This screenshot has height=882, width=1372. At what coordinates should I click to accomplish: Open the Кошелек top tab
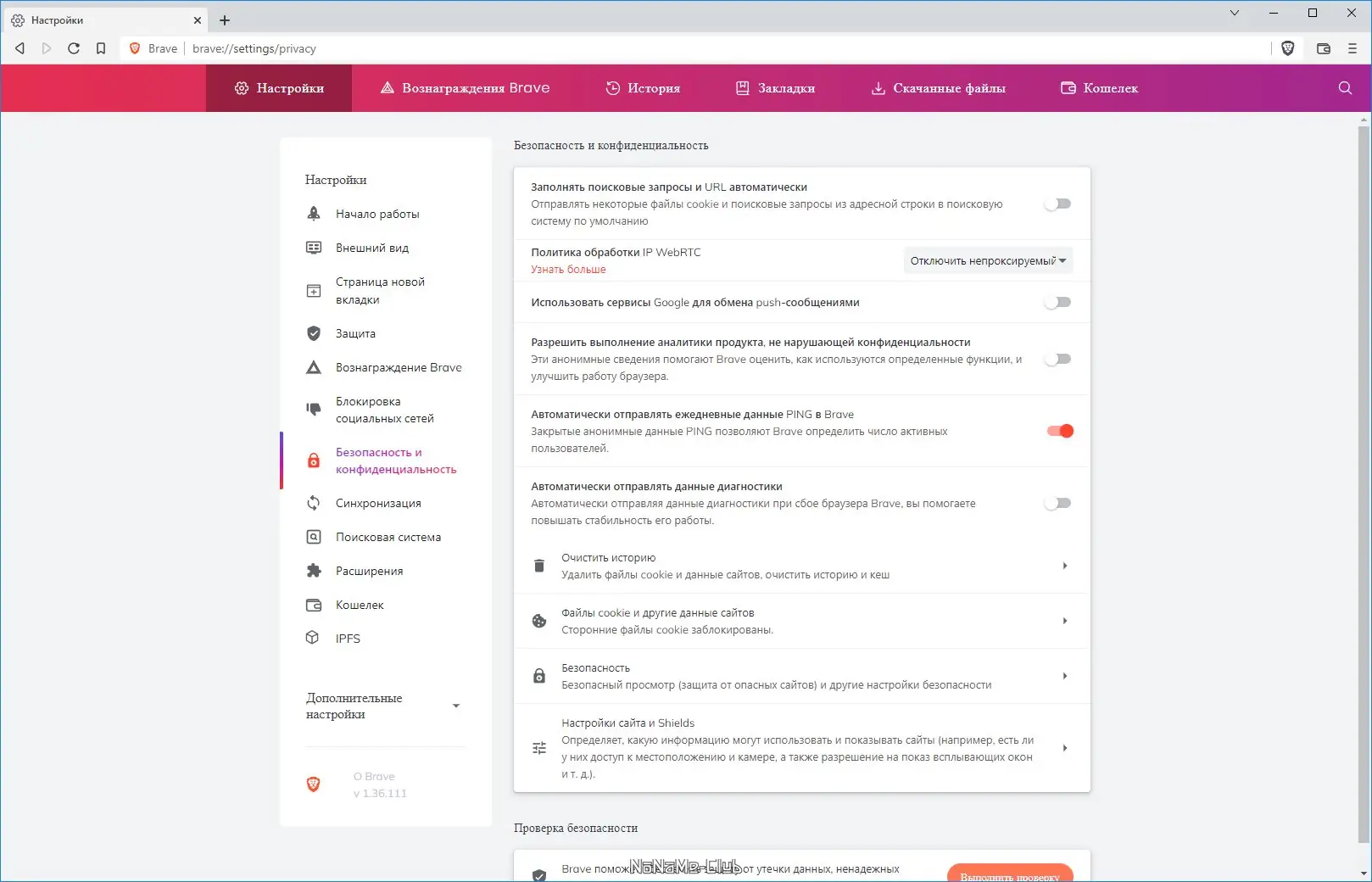[x=1099, y=88]
